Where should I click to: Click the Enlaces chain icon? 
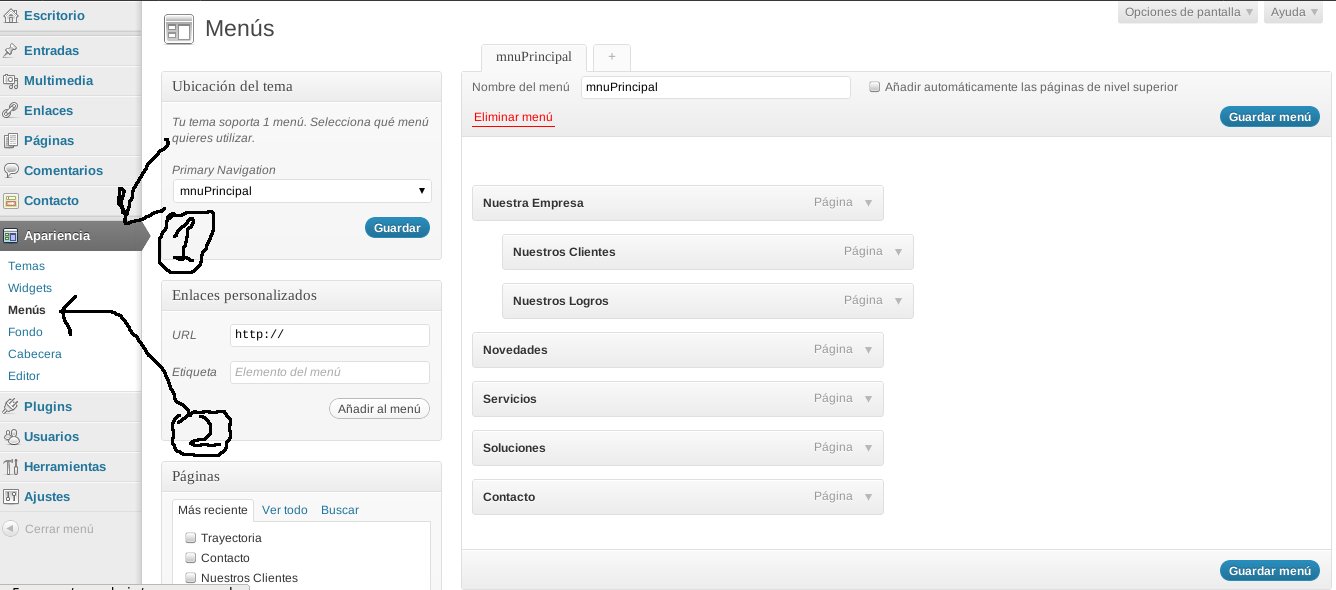(11, 111)
